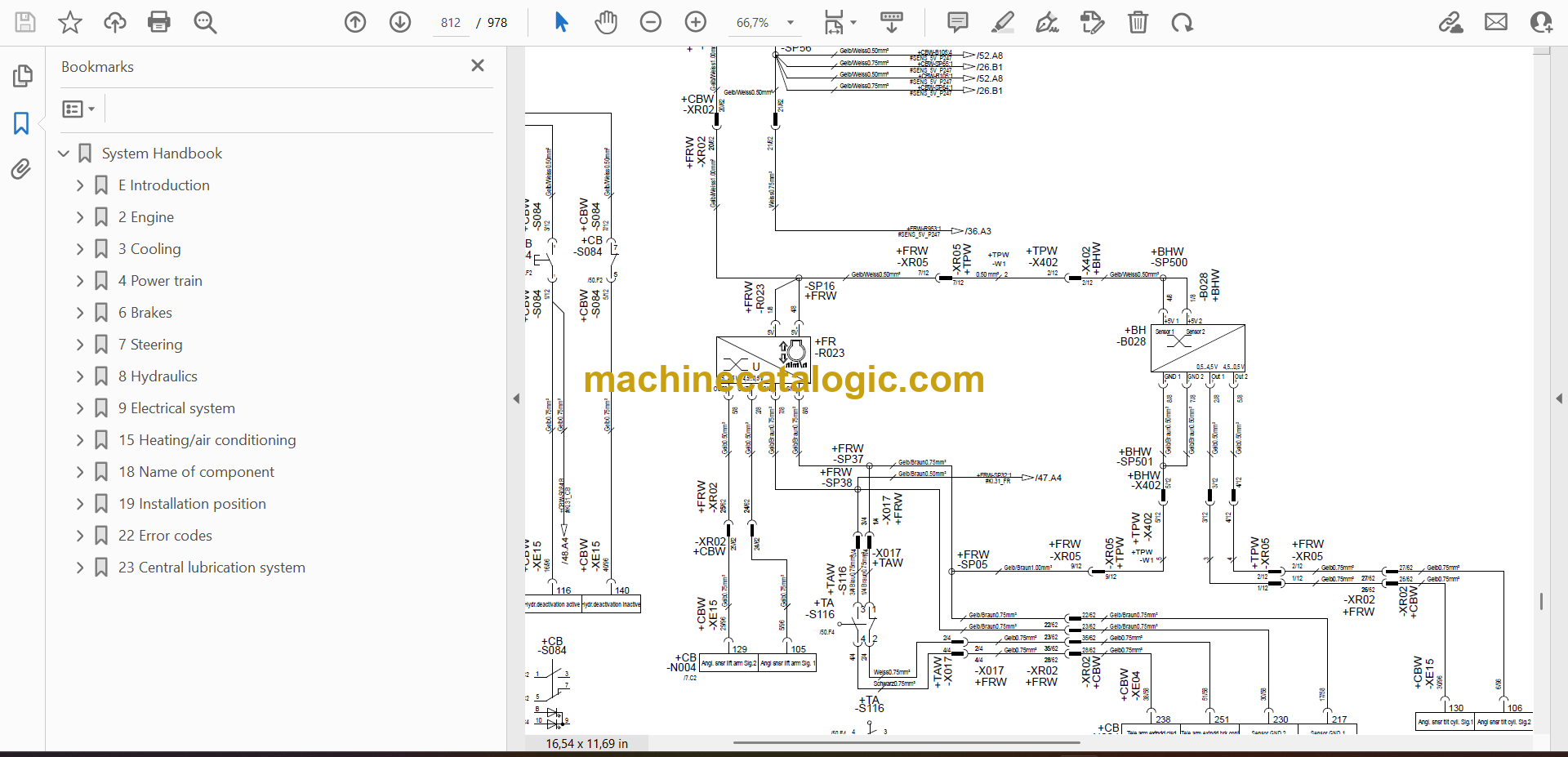Image resolution: width=1568 pixels, height=757 pixels.
Task: Expand the 6 Brakes bookmark
Action: [80, 313]
